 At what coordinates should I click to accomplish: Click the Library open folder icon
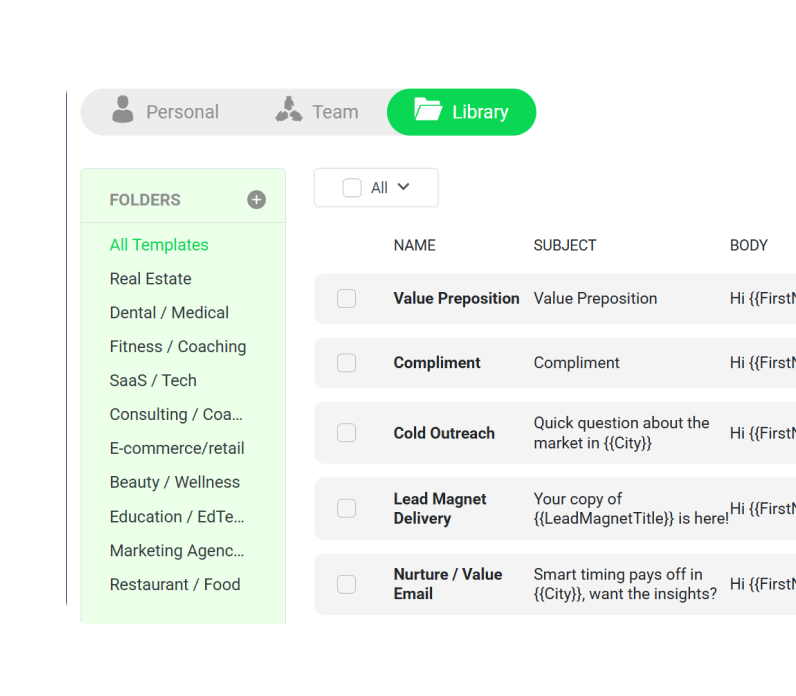coord(428,110)
